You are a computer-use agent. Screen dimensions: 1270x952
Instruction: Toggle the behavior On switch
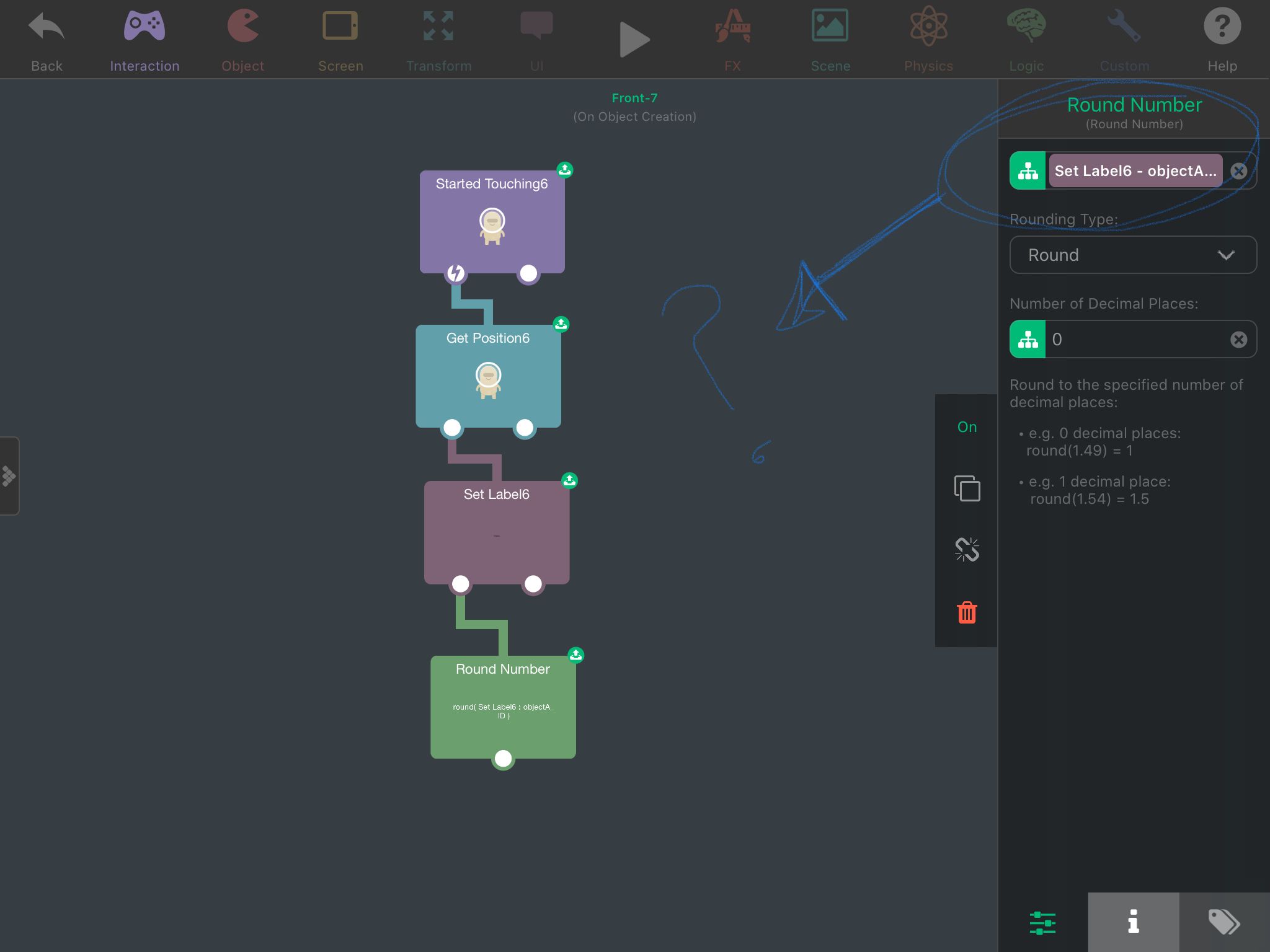[x=967, y=427]
